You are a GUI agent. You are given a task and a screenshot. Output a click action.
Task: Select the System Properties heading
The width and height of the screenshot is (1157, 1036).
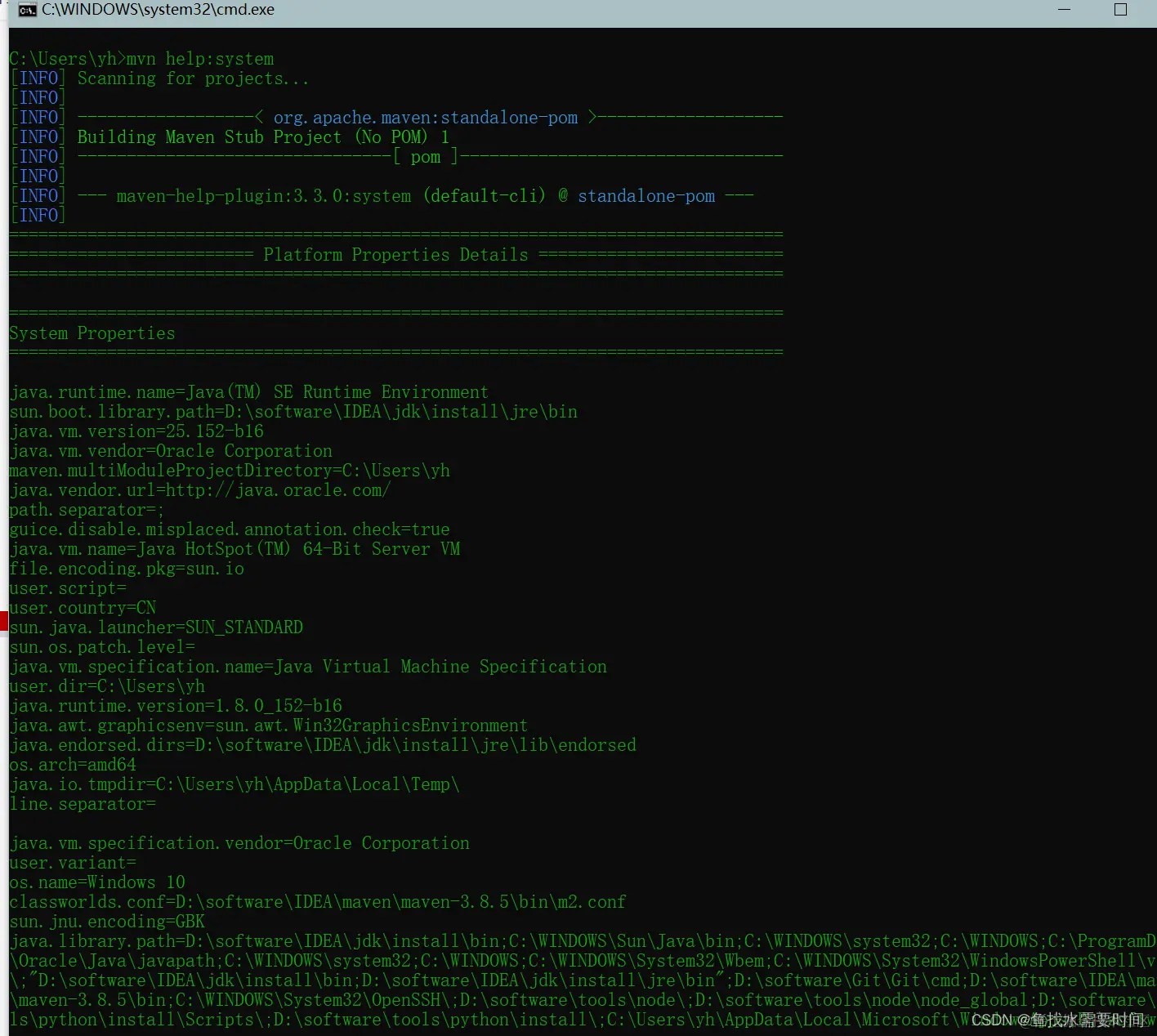pos(92,333)
